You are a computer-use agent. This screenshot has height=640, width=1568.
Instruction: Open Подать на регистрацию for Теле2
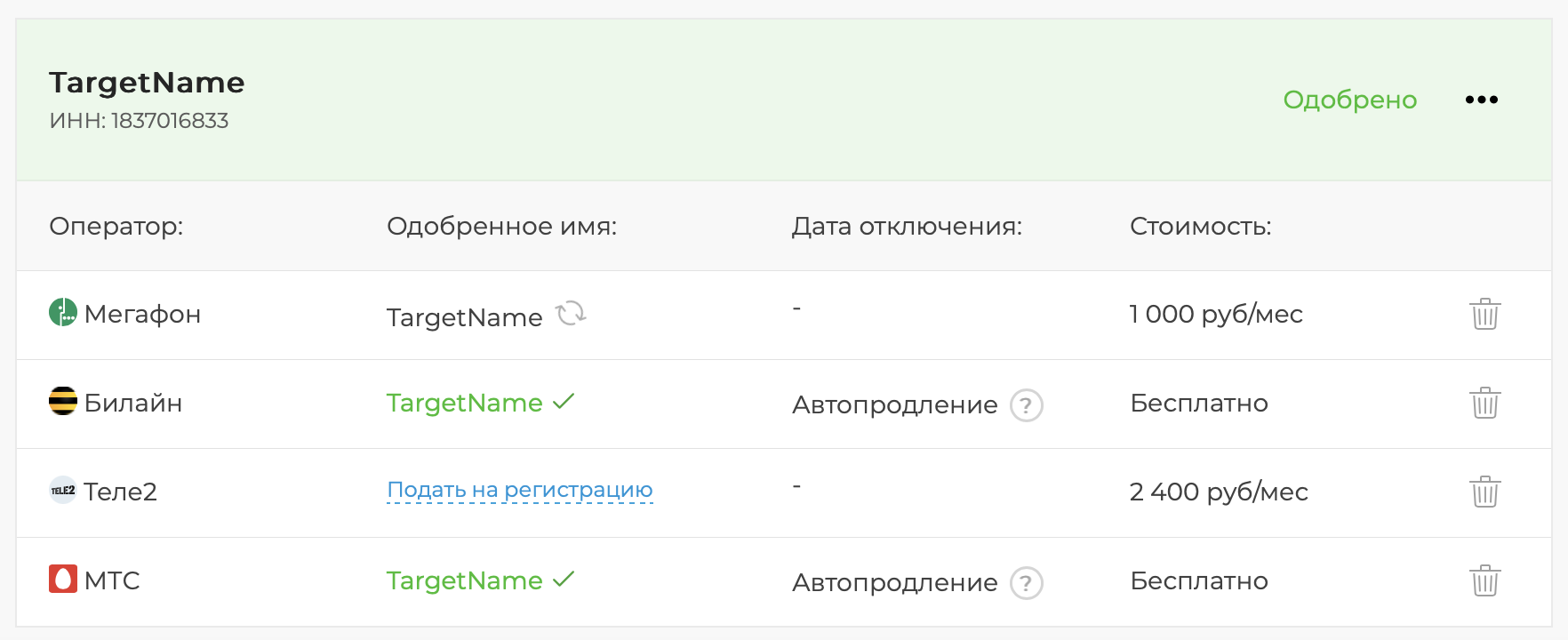point(519,489)
